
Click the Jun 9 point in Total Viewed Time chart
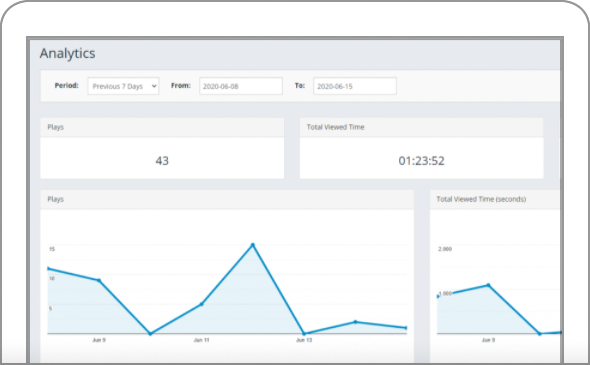[x=488, y=285]
